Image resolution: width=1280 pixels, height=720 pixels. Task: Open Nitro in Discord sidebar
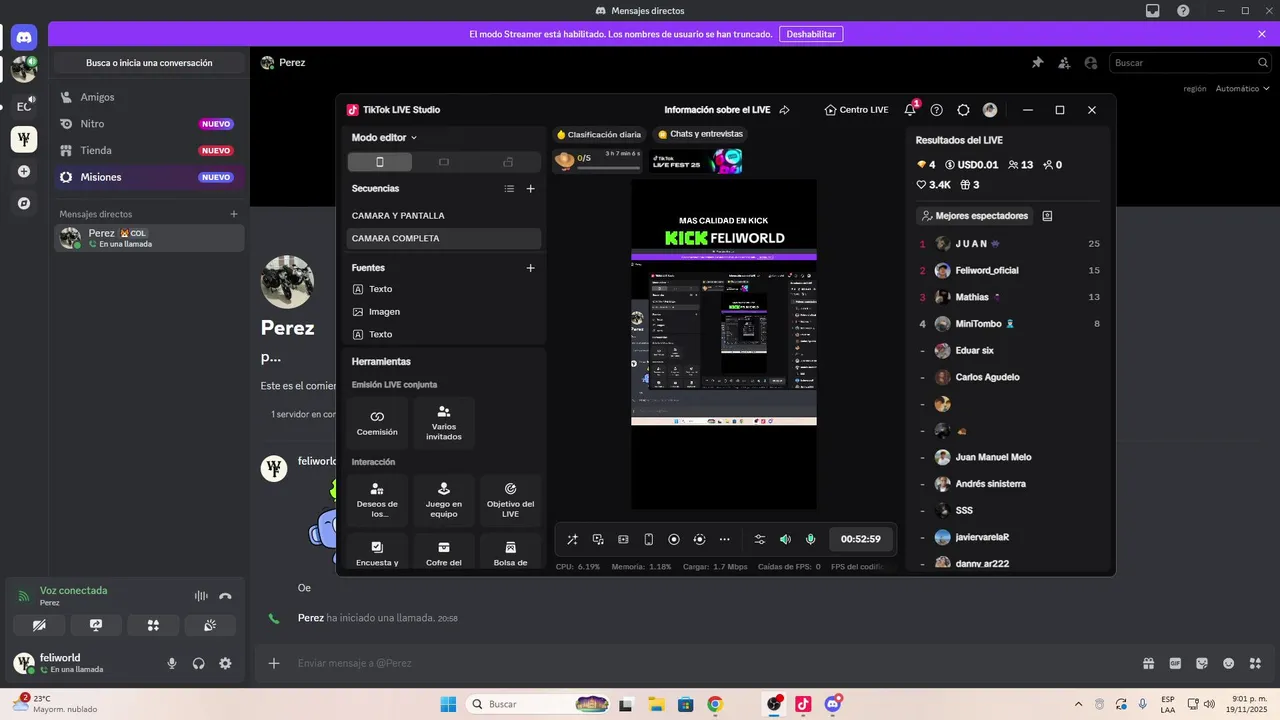click(x=149, y=124)
